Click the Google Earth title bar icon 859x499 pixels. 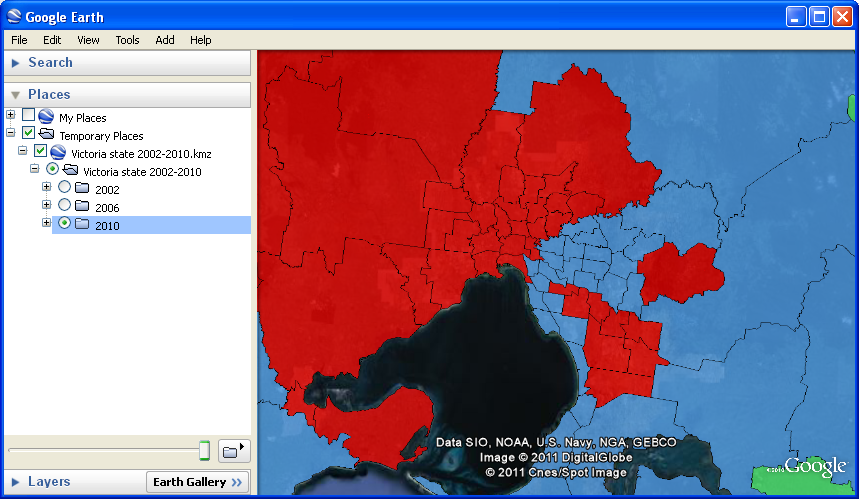13,16
